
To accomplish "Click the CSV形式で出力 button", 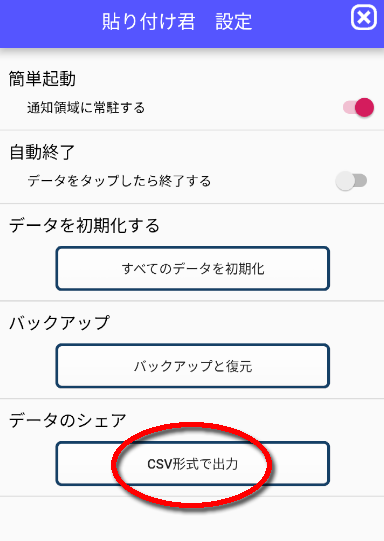I will (x=193, y=463).
